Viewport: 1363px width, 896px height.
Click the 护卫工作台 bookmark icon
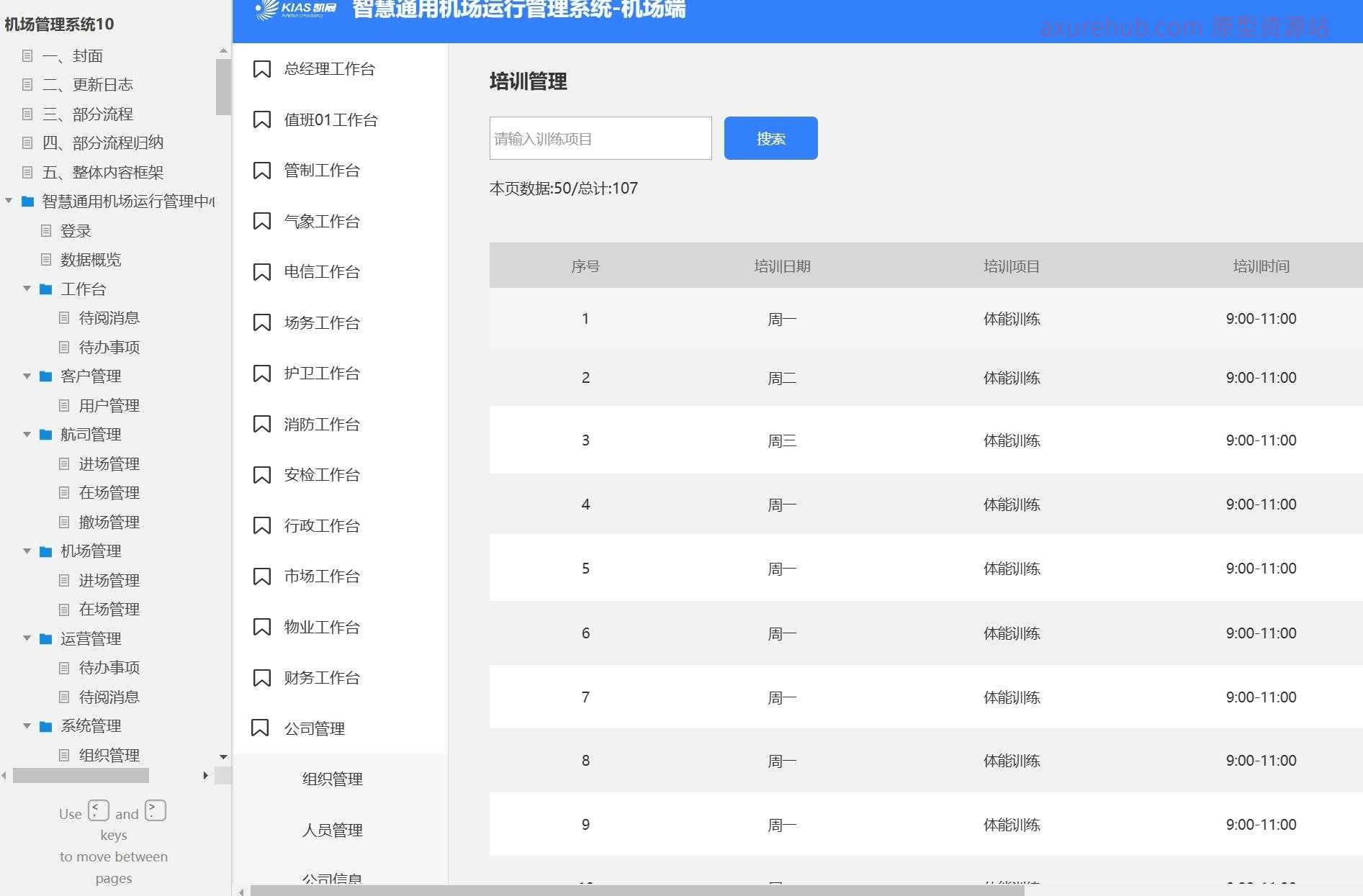[261, 374]
